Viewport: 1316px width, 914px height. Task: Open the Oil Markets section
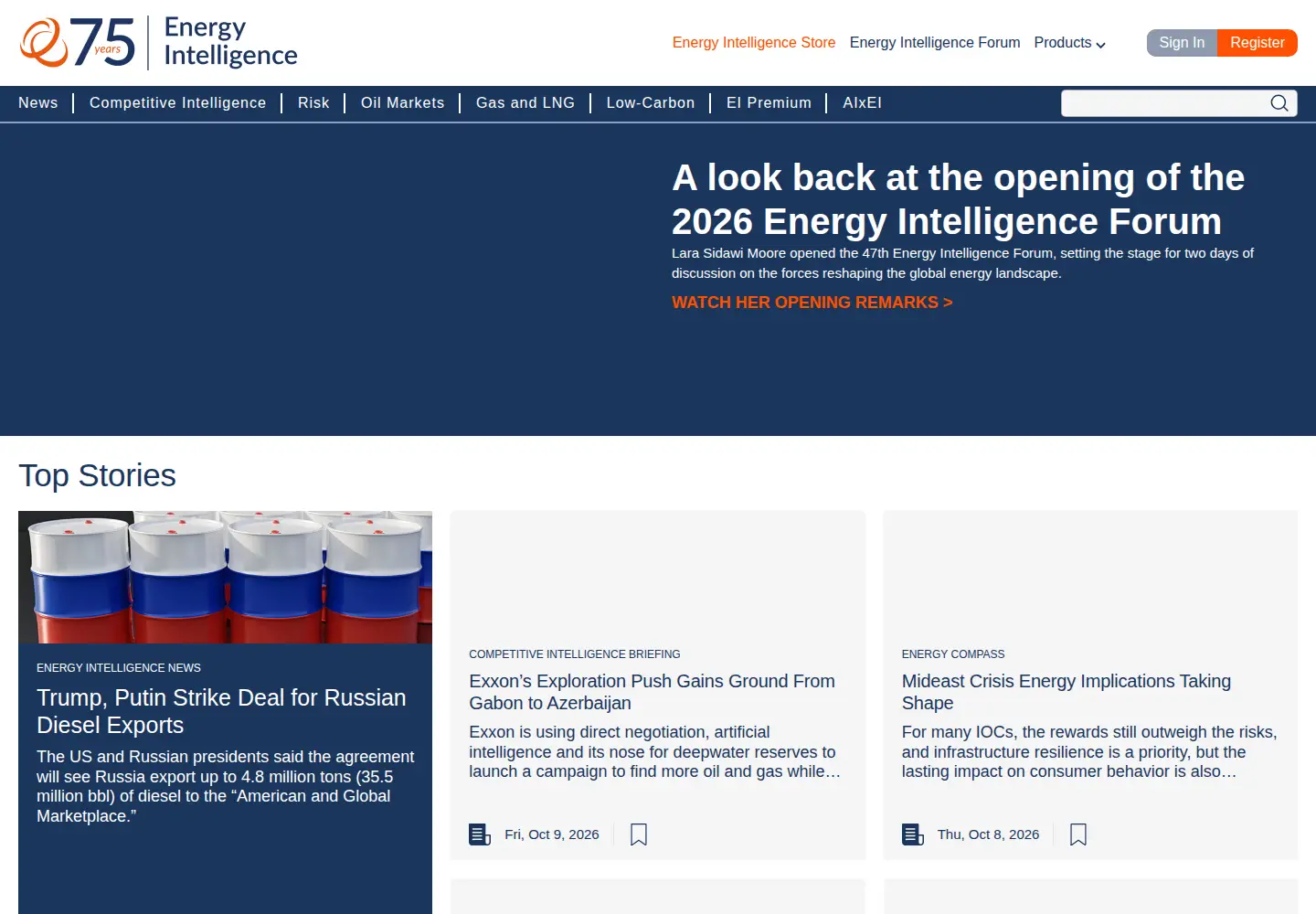[403, 103]
